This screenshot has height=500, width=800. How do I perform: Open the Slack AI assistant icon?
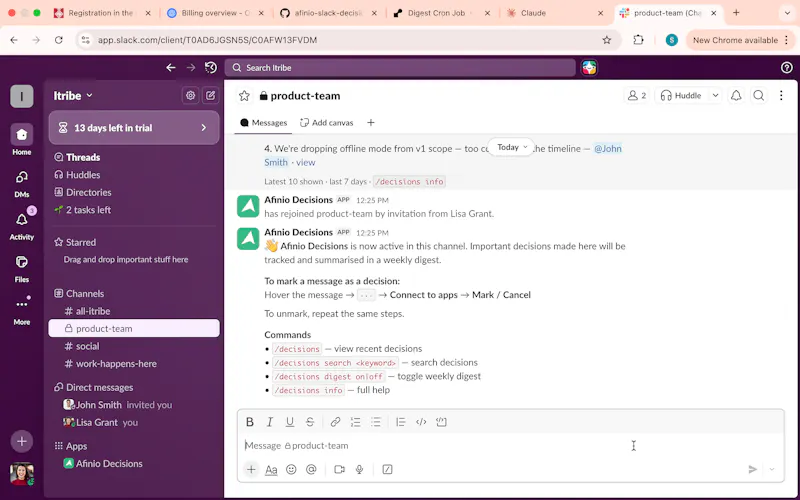point(589,67)
